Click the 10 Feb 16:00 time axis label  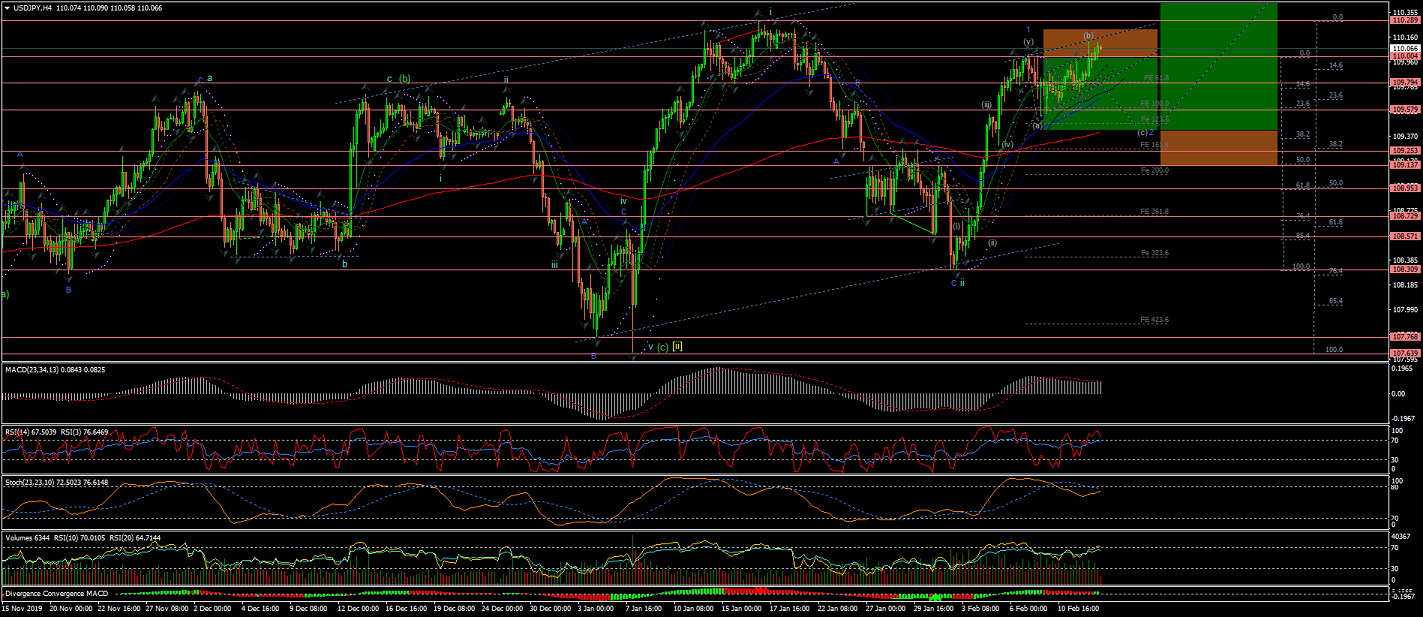1076,607
